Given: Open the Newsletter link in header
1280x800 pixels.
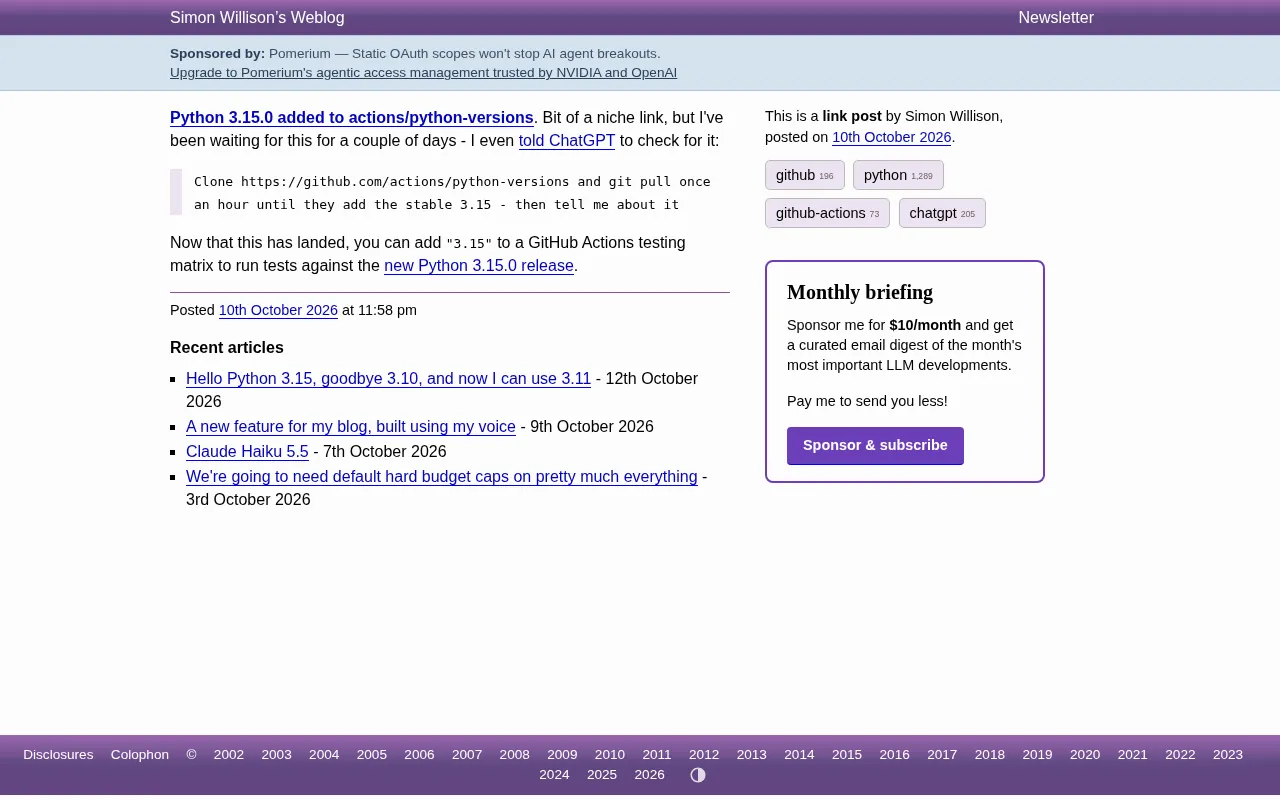Looking at the screenshot, I should (x=1056, y=18).
